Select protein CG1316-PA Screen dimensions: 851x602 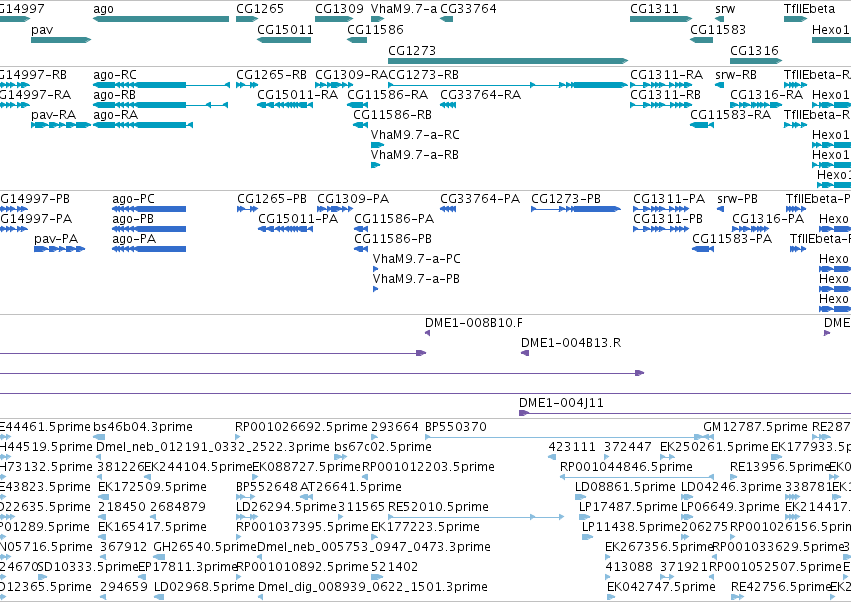(768, 219)
